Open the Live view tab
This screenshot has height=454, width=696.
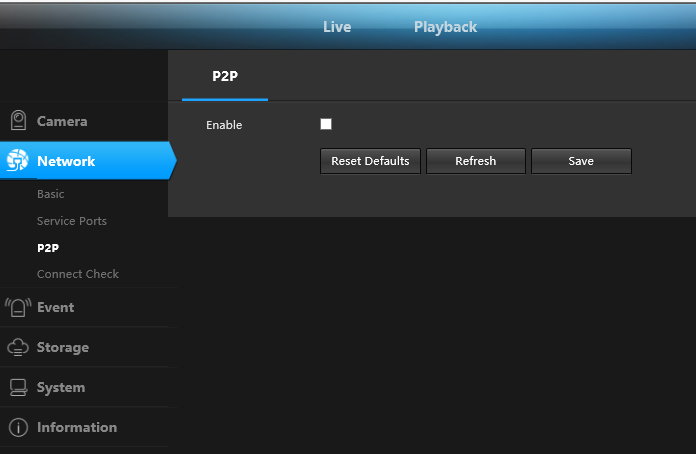click(337, 27)
